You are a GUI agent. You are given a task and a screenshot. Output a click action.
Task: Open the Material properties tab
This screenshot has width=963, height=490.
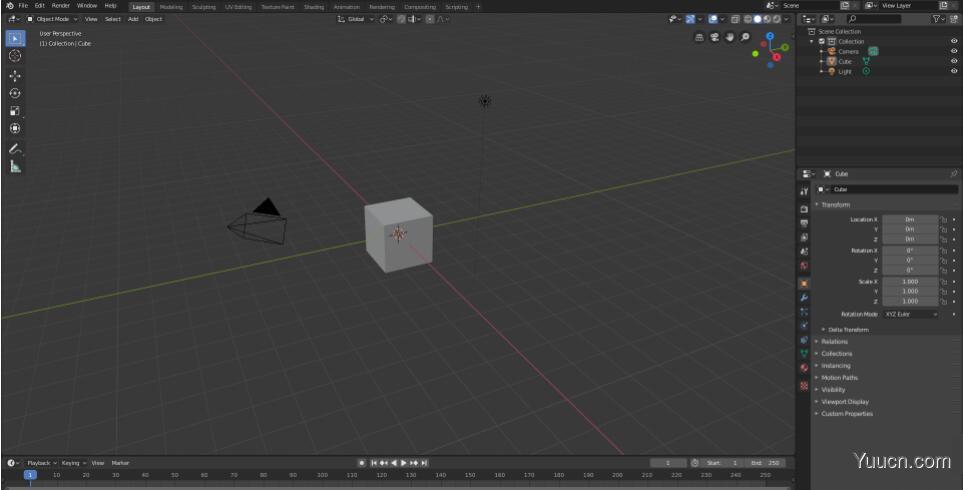click(x=804, y=368)
